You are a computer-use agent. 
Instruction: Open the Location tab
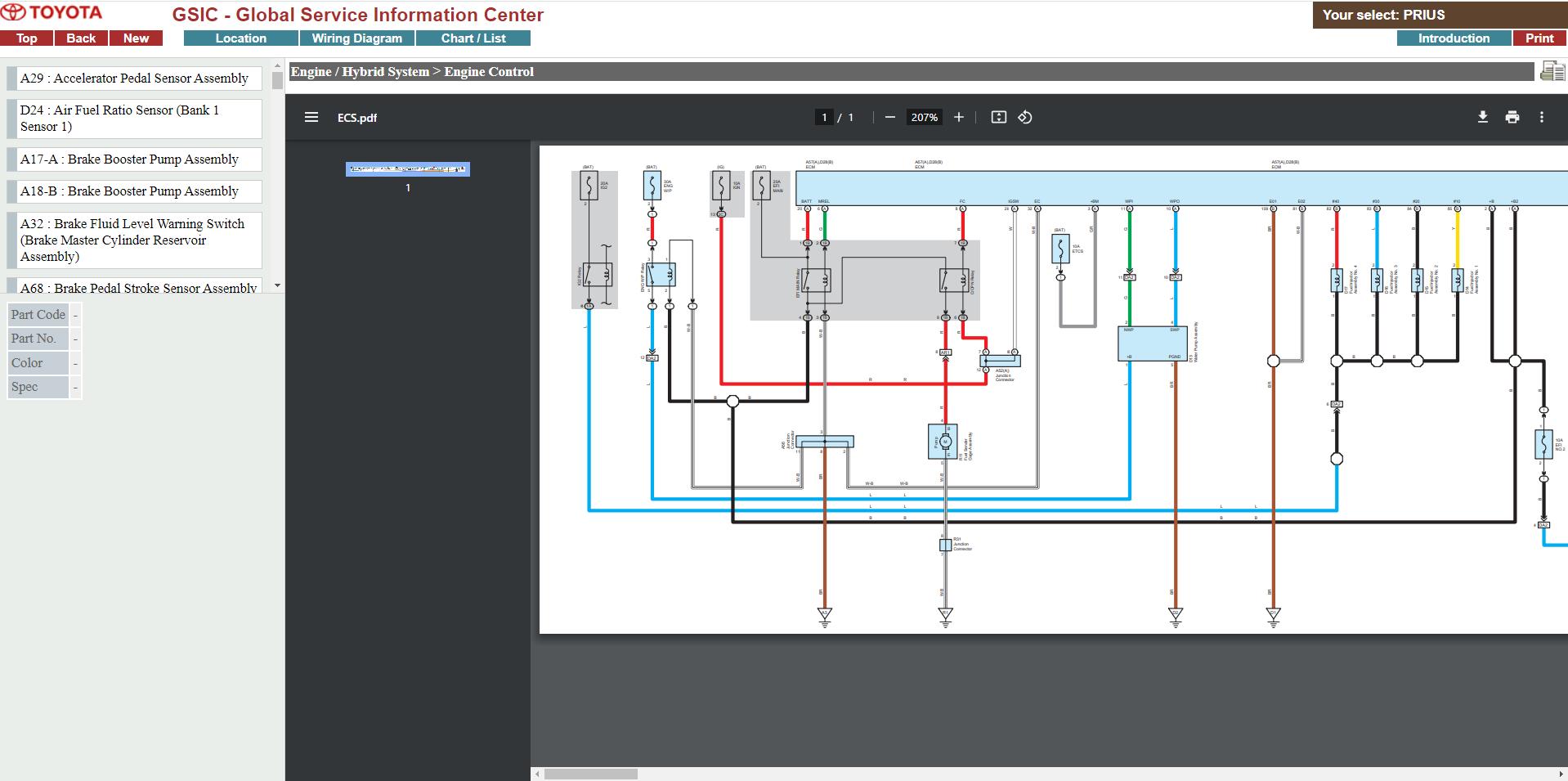[x=241, y=38]
